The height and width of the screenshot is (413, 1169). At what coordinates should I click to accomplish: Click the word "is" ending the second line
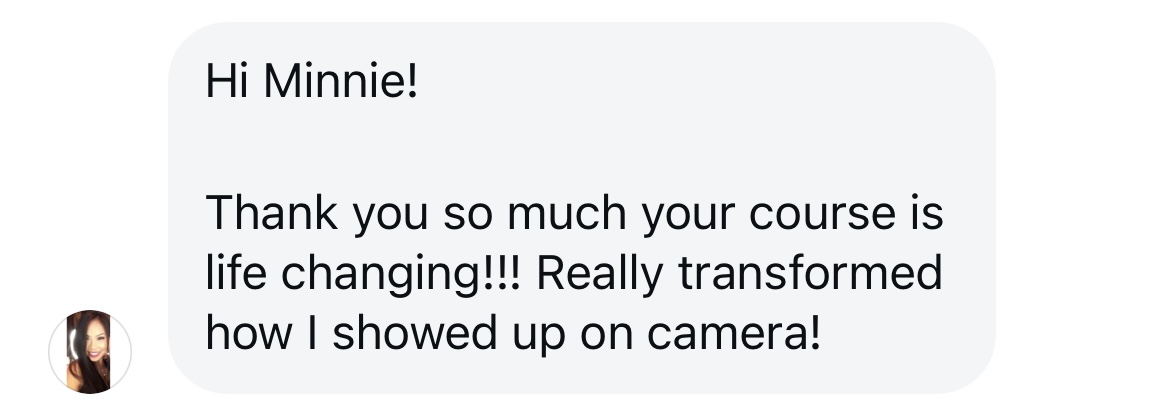pos(927,213)
